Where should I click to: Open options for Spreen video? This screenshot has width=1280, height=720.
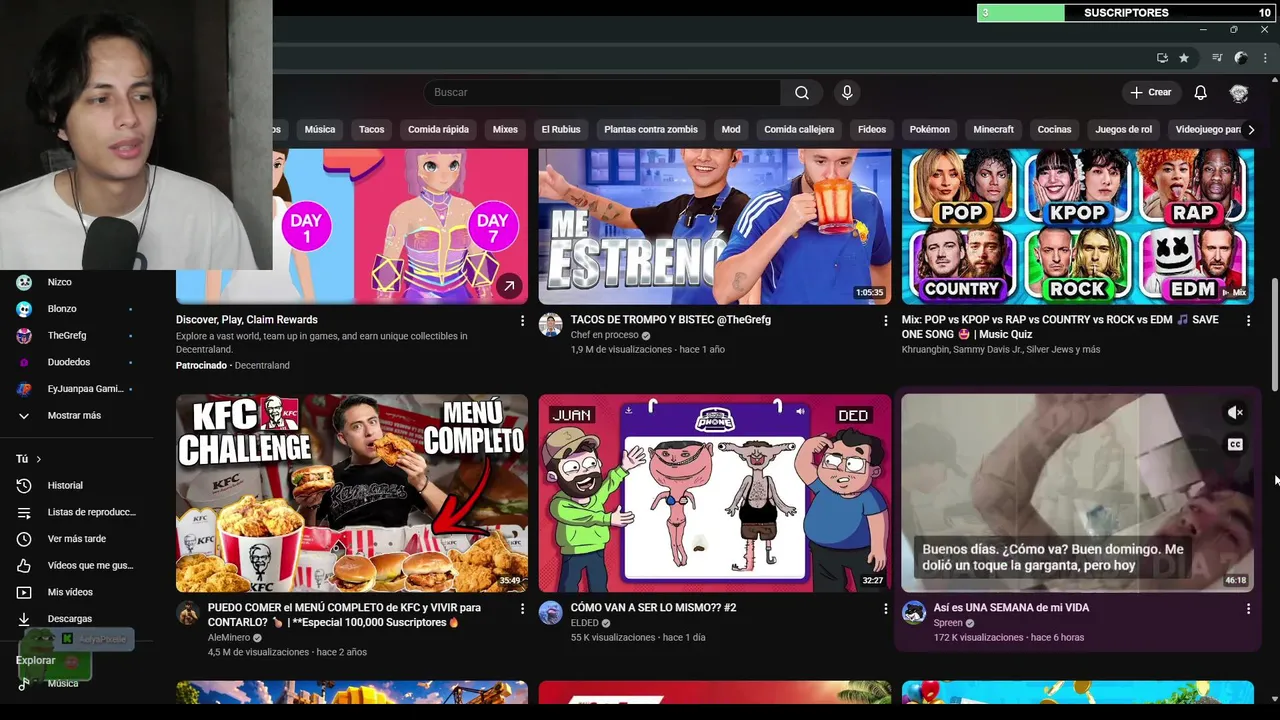click(x=1248, y=608)
